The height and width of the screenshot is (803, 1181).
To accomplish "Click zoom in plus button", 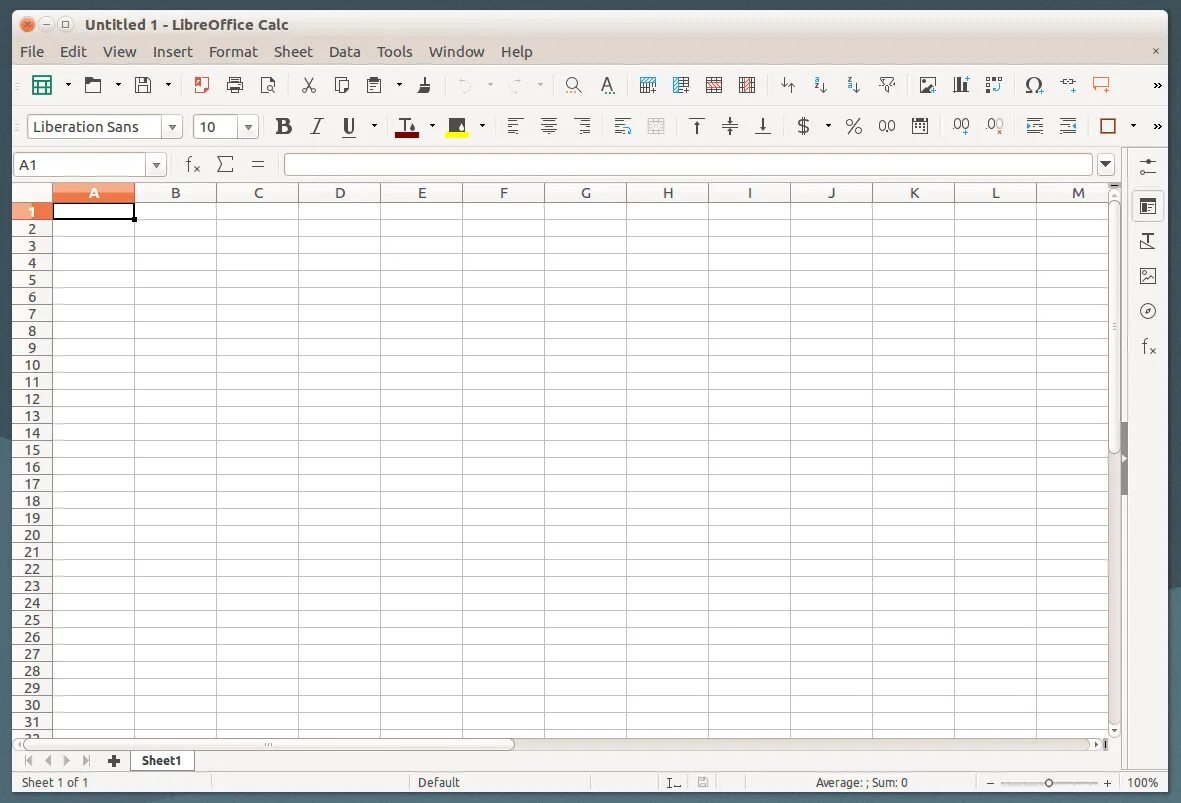I will click(1107, 783).
